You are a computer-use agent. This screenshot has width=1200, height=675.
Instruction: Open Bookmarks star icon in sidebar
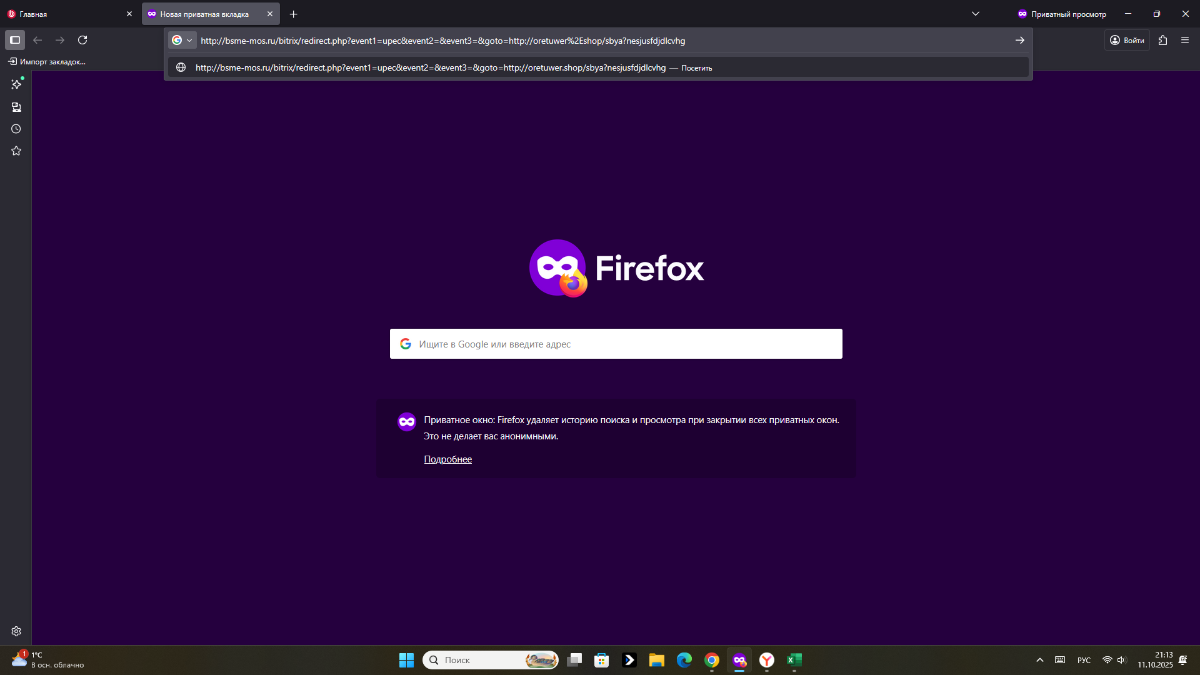tap(16, 151)
